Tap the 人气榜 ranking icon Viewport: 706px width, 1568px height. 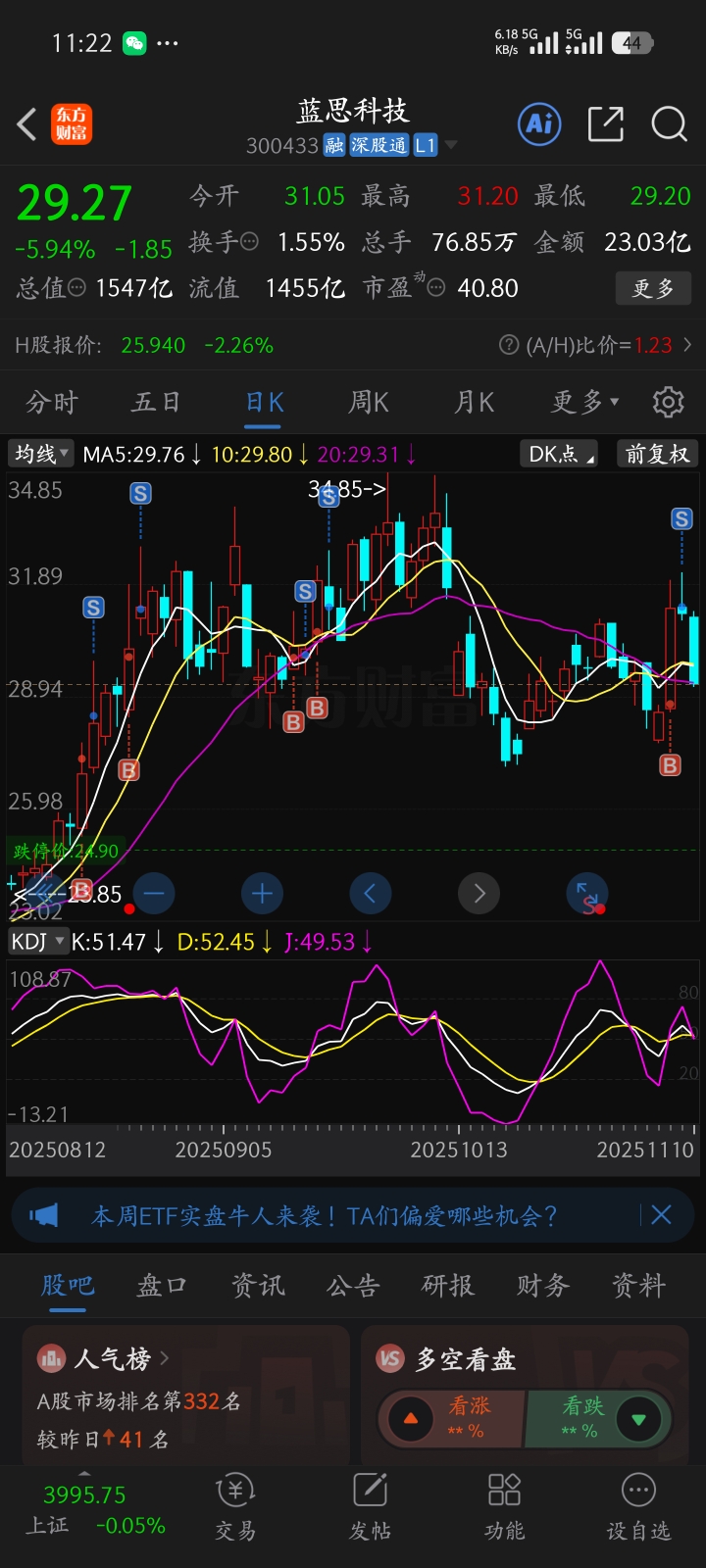coord(51,1358)
